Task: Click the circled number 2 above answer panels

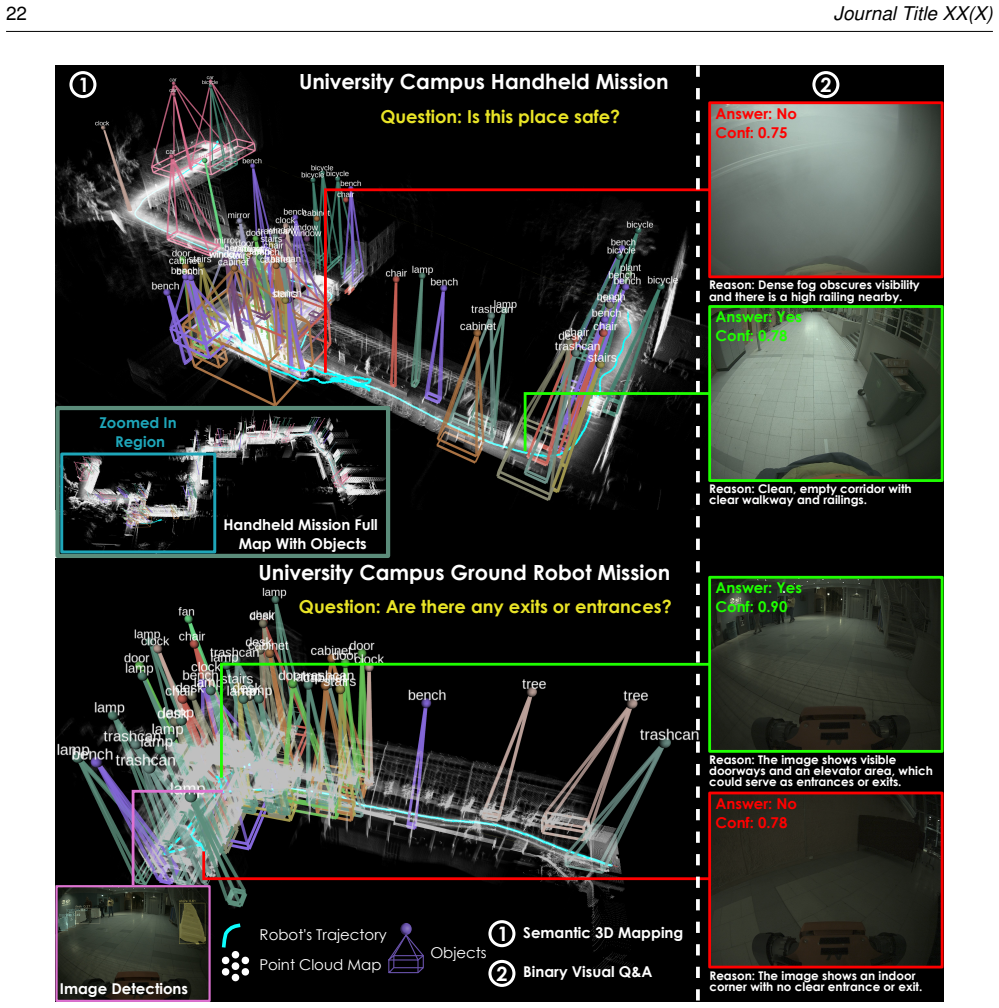Action: pos(825,85)
